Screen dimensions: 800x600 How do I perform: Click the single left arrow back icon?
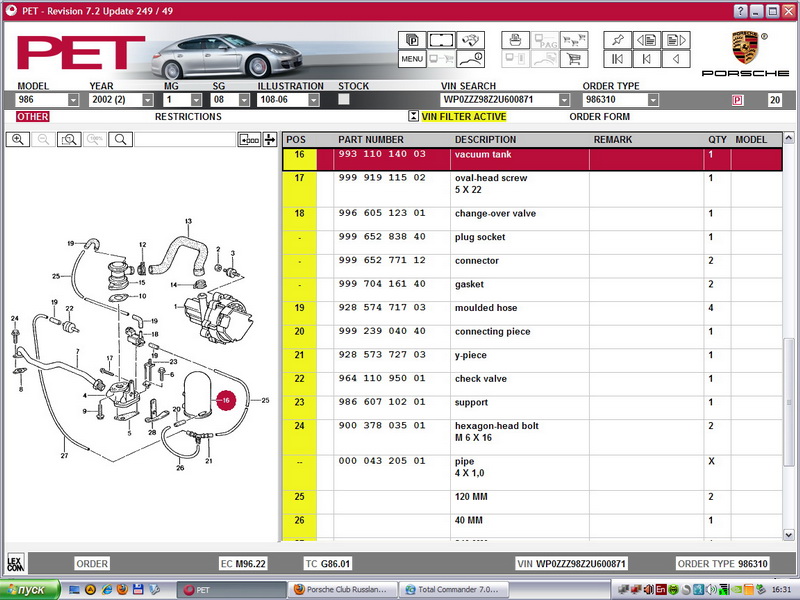coord(677,59)
